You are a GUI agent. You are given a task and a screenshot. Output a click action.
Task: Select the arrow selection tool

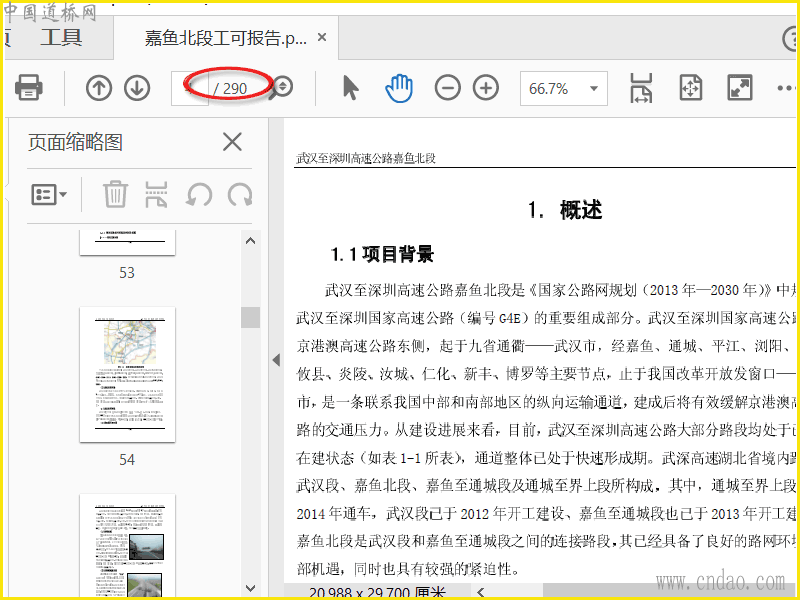pos(350,88)
